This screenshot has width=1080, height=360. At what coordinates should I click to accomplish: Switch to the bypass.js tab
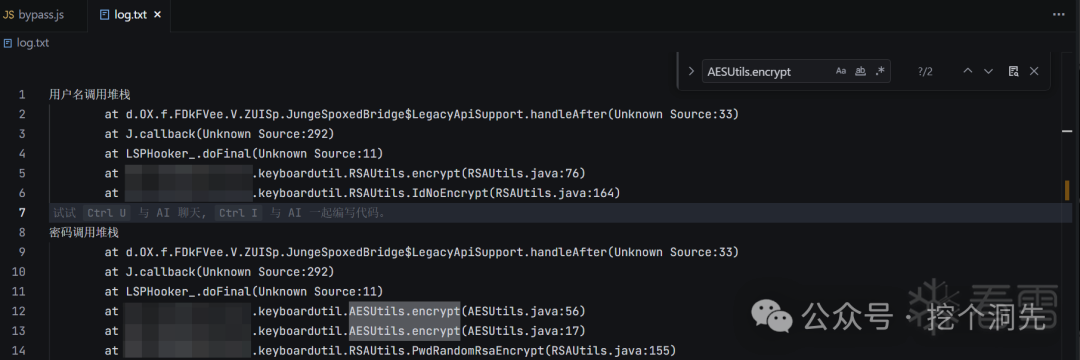(41, 14)
